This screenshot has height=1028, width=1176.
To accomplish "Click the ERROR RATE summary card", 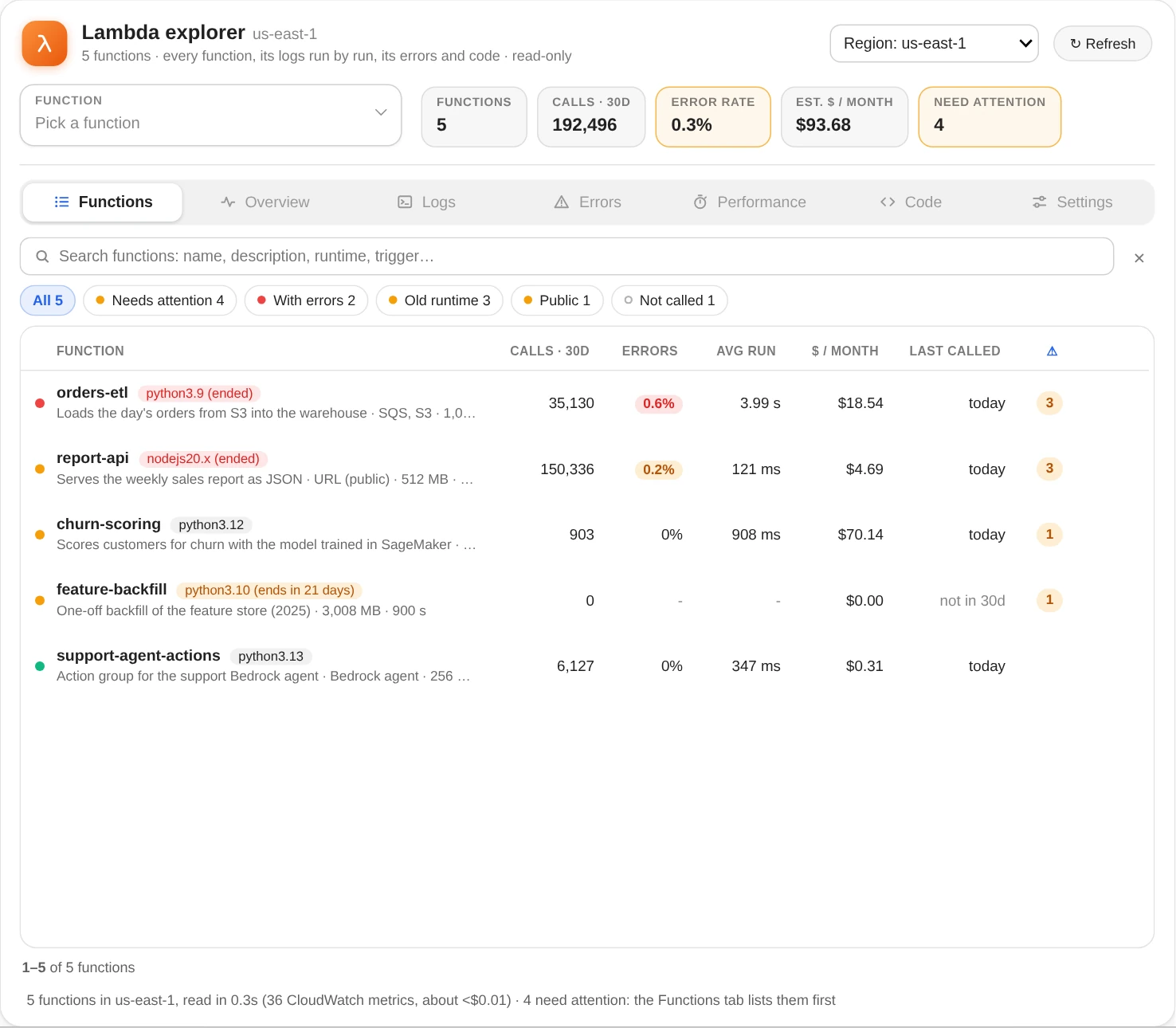I will pos(713,117).
